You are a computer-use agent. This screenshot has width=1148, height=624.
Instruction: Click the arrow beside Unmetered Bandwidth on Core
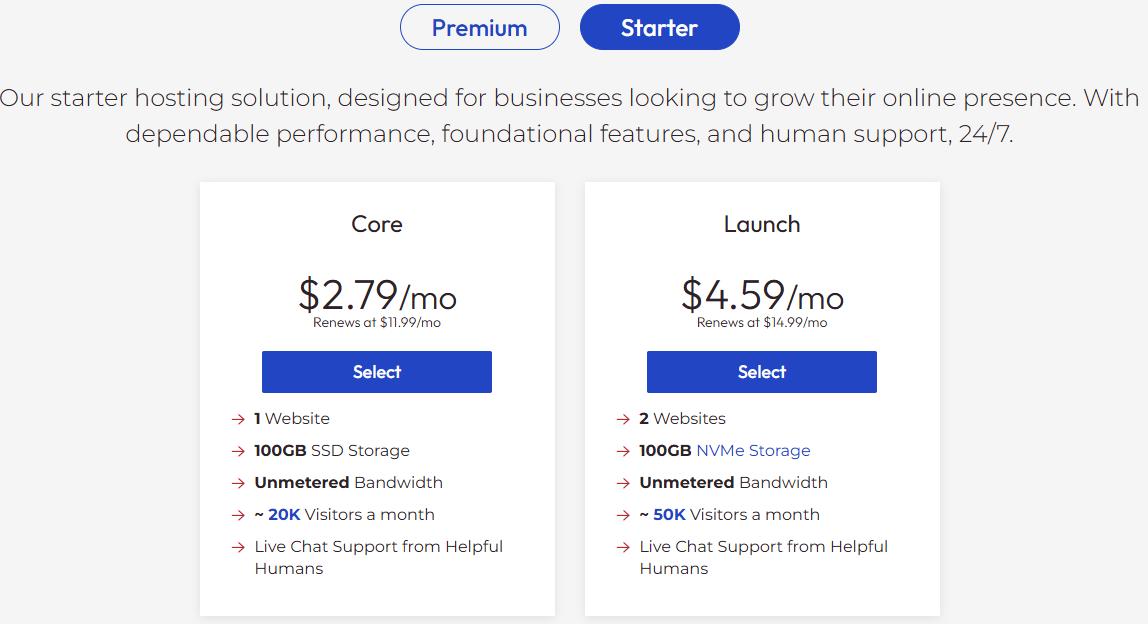click(237, 482)
